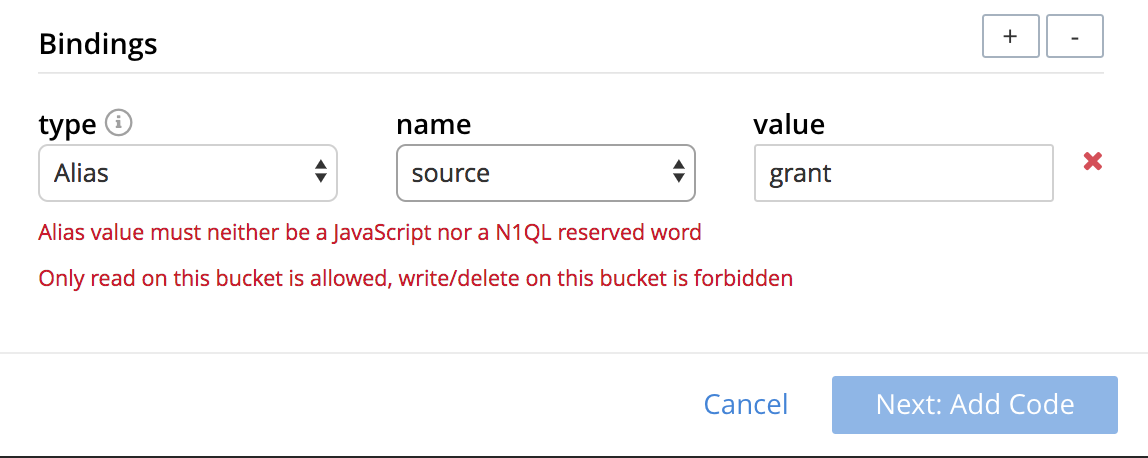
Task: Click the type column label
Action: 67,124
